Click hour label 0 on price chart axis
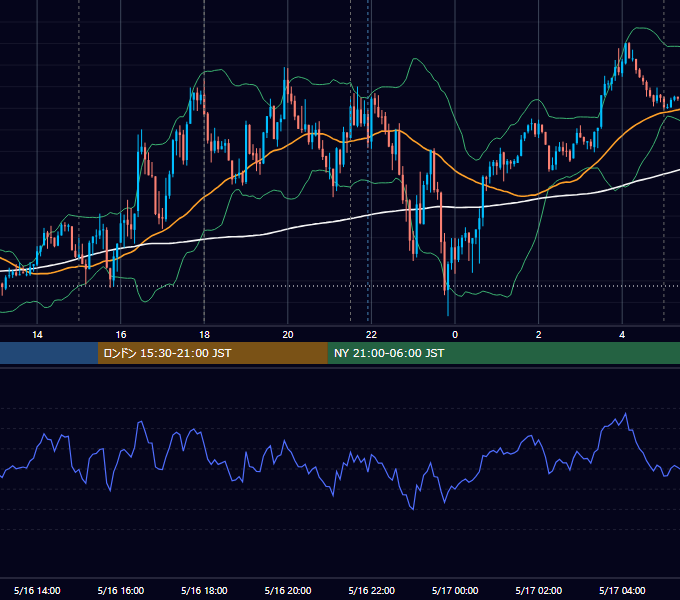The height and width of the screenshot is (600, 680). coord(455,335)
